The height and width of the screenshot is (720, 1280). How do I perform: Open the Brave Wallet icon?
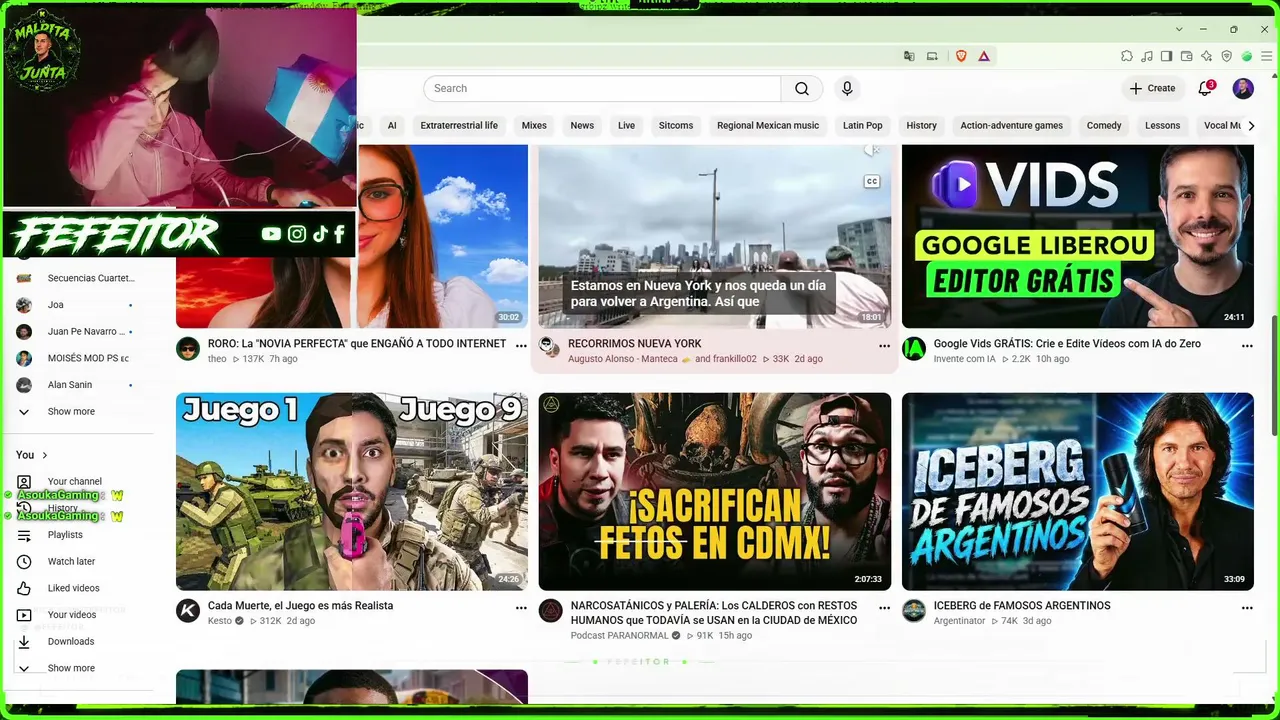click(x=1187, y=56)
